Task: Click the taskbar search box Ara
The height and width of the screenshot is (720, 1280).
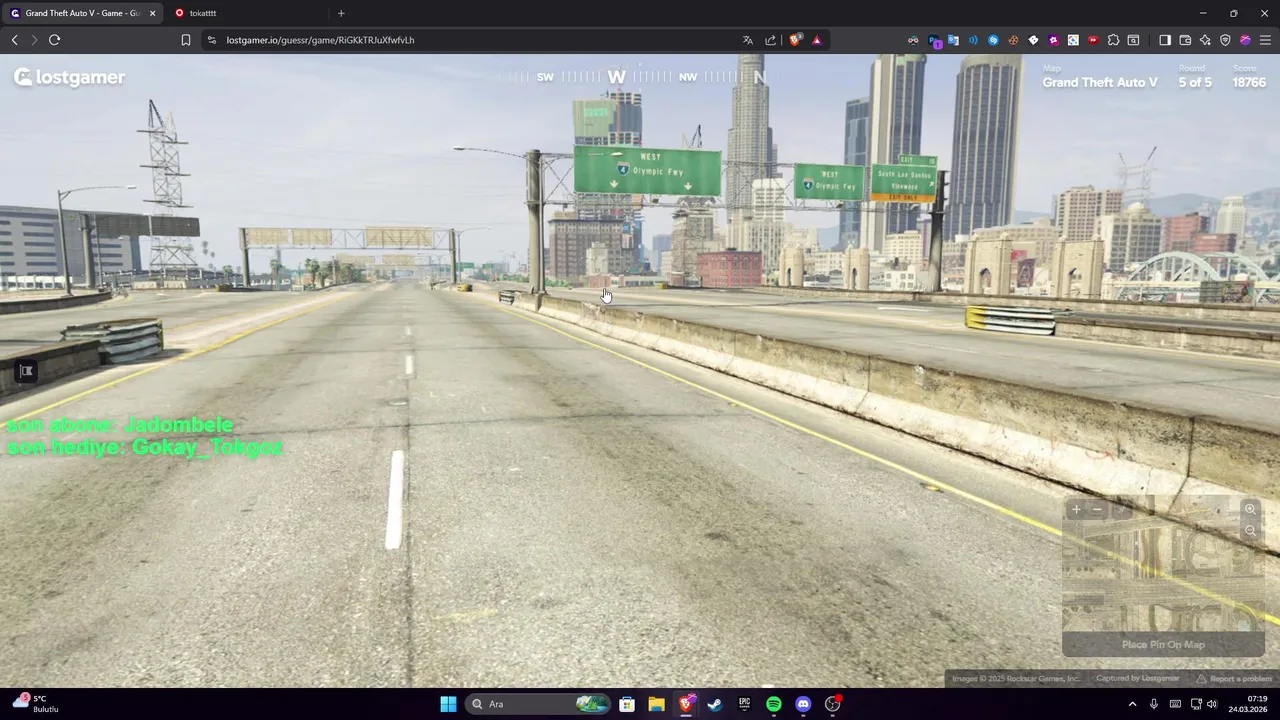Action: coord(540,704)
